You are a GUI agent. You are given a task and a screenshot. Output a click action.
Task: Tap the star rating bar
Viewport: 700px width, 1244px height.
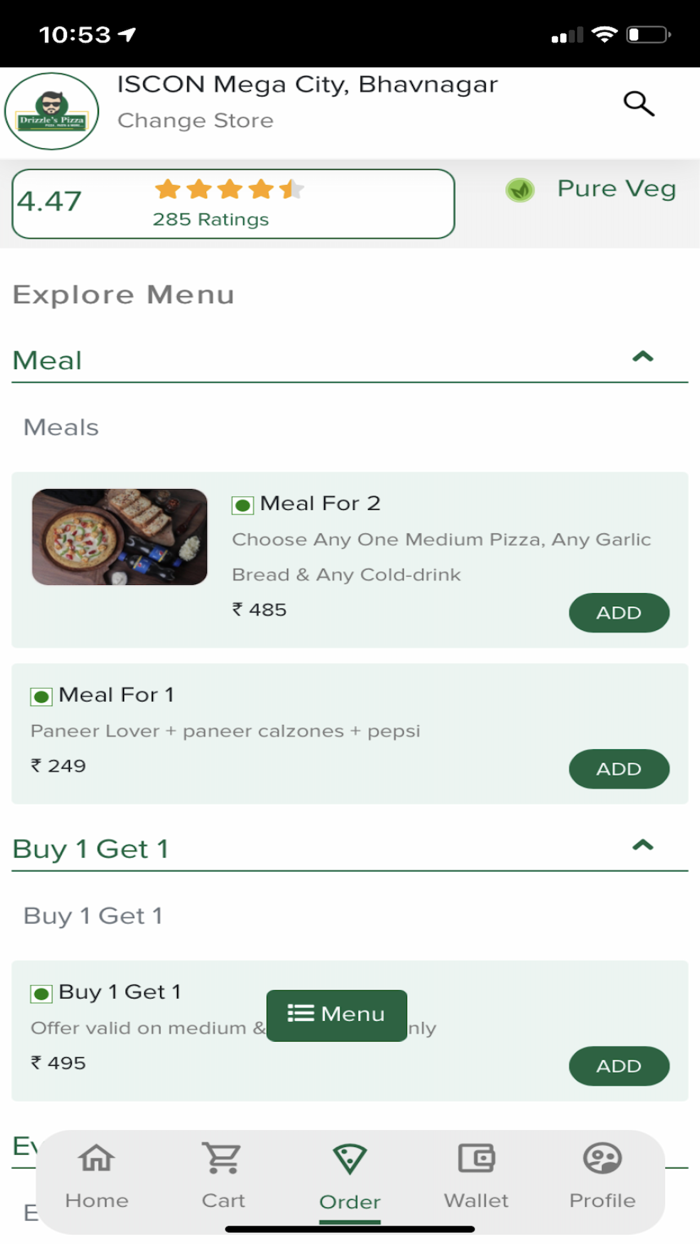point(229,189)
